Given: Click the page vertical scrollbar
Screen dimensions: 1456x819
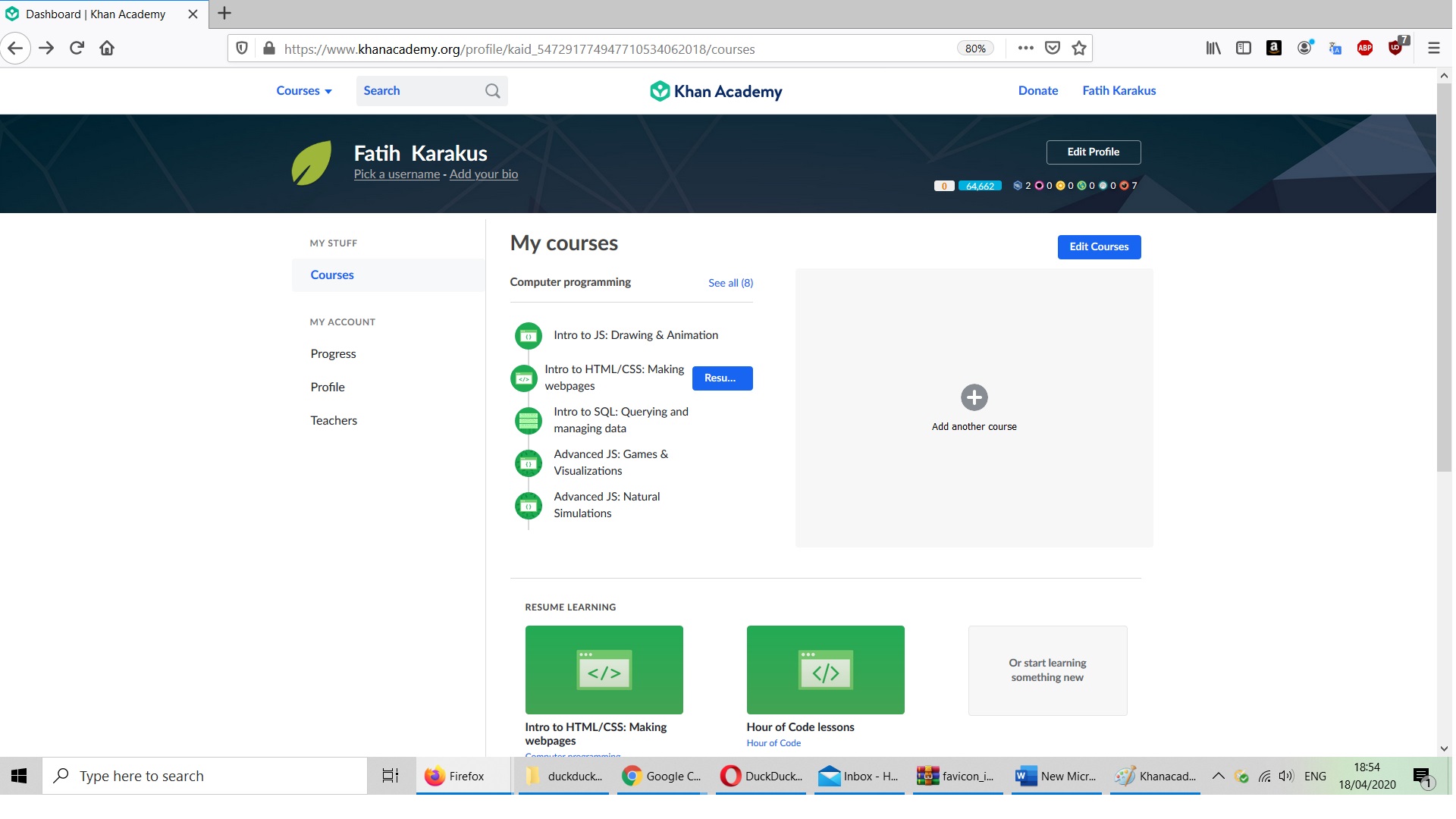Looking at the screenshot, I should pyautogui.click(x=1444, y=277).
